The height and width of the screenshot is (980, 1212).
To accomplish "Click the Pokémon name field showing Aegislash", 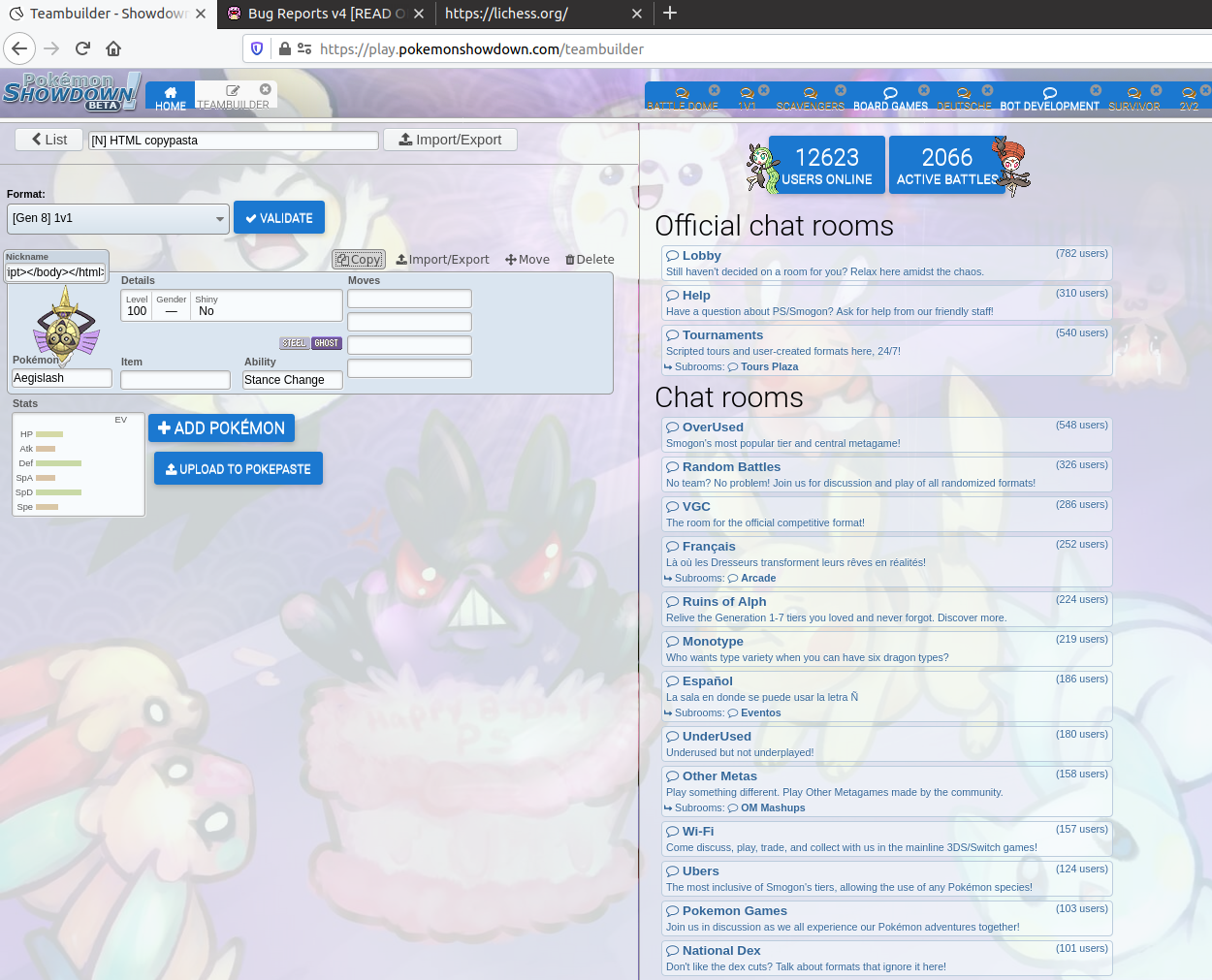I will point(62,378).
